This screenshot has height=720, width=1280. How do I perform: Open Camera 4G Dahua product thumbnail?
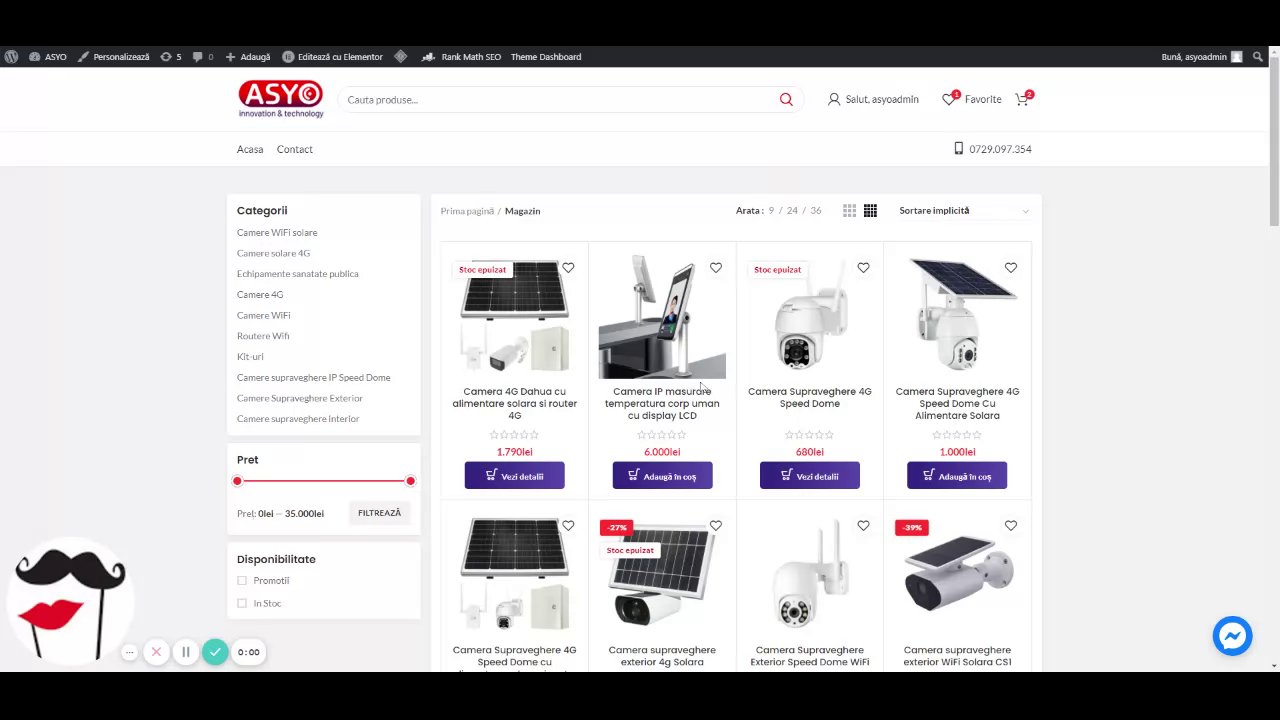514,316
